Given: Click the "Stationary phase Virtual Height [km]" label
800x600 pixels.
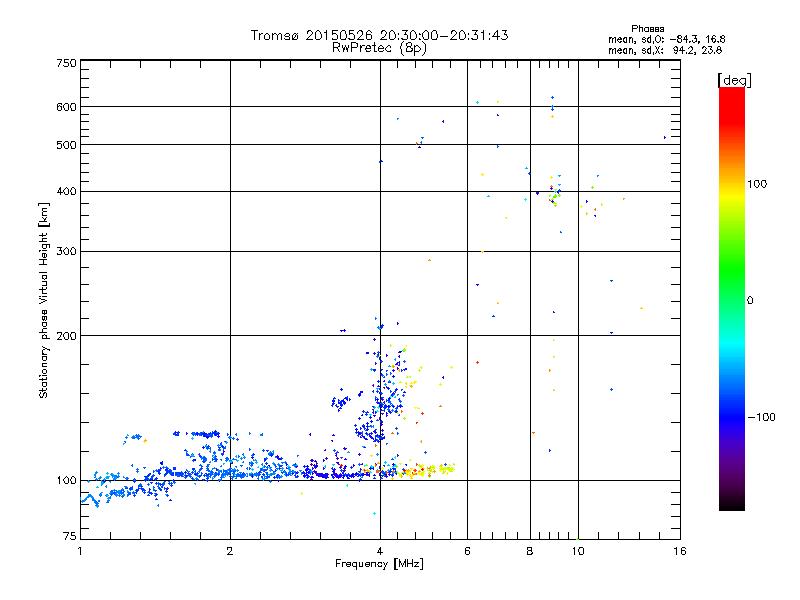Looking at the screenshot, I should (x=43, y=301).
